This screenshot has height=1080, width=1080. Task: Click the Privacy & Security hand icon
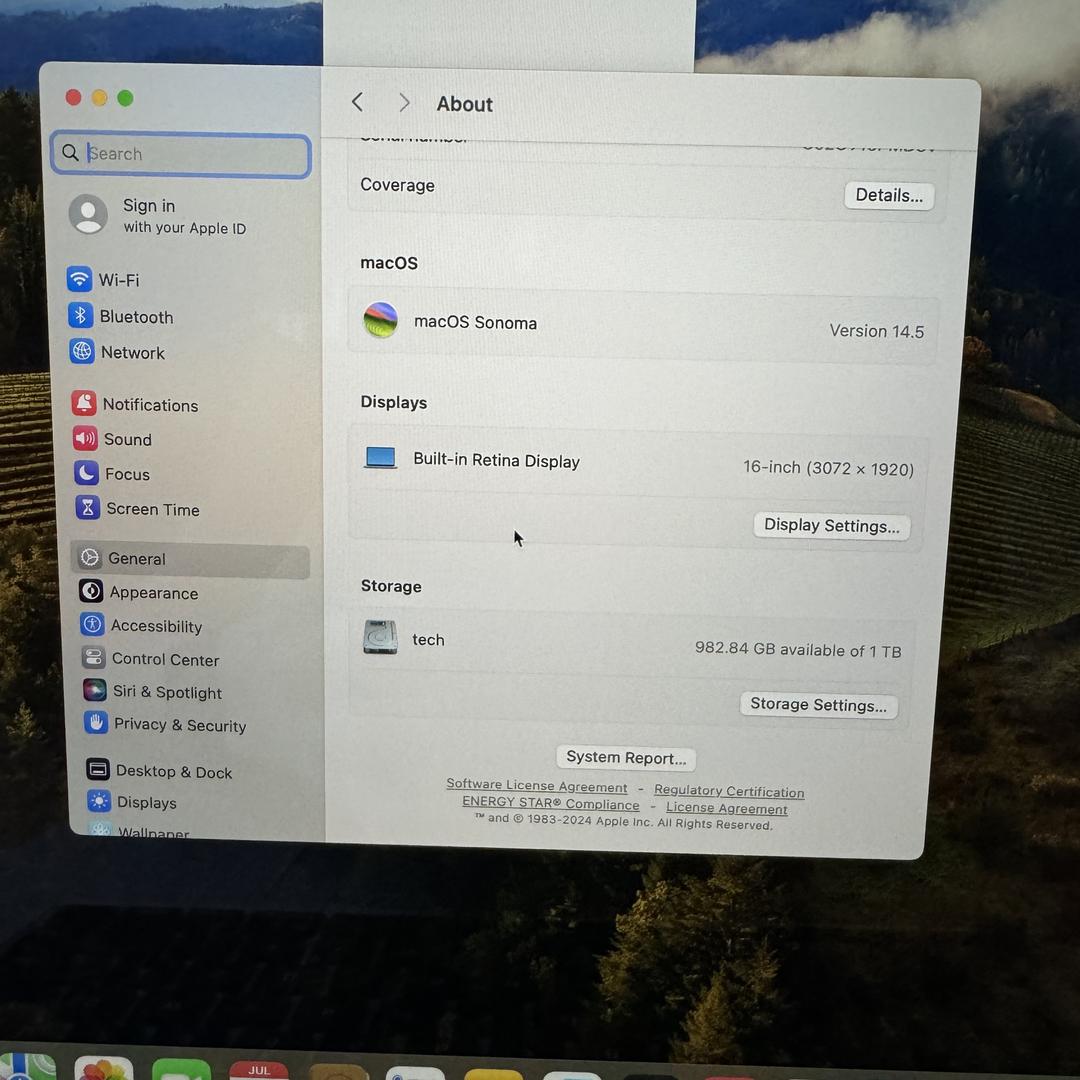[x=96, y=723]
